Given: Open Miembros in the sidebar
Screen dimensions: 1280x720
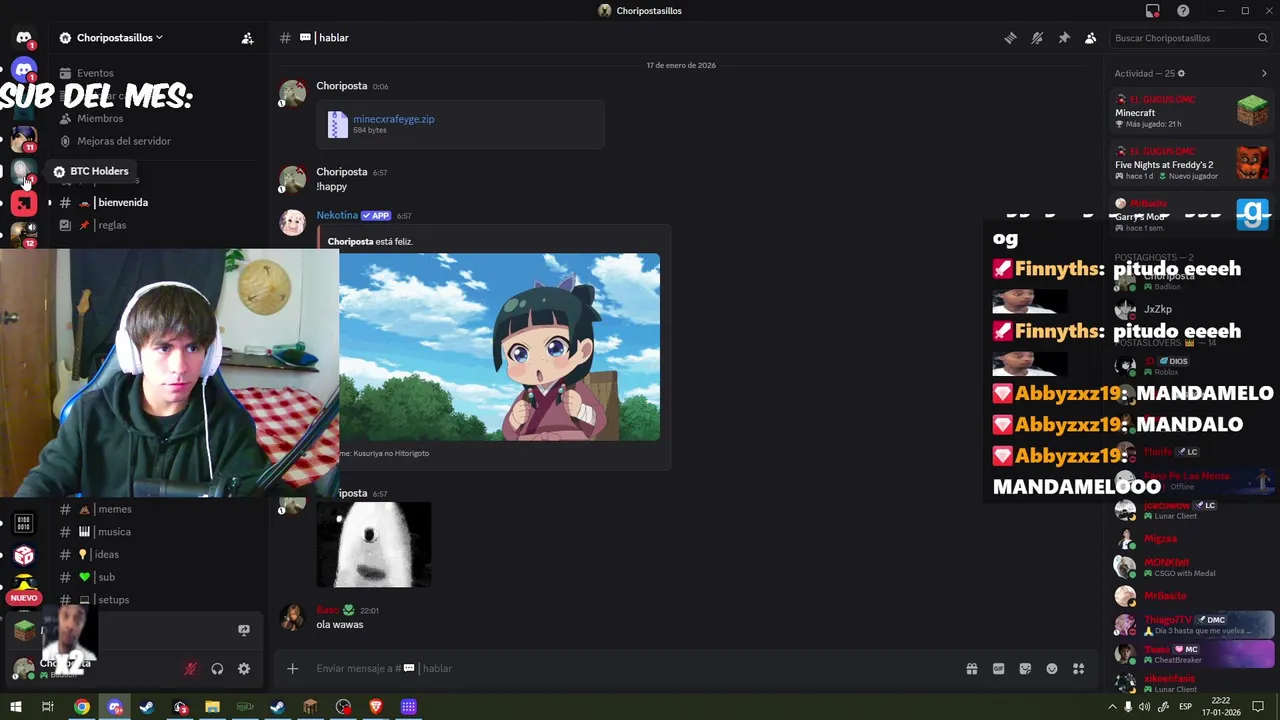Looking at the screenshot, I should 100,118.
